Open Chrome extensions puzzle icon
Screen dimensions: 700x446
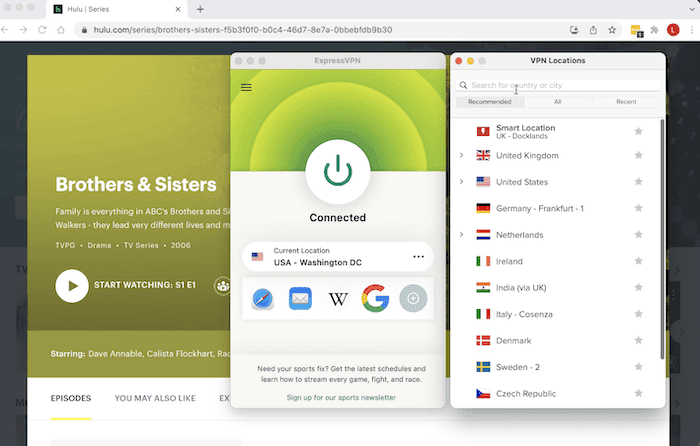tap(654, 30)
